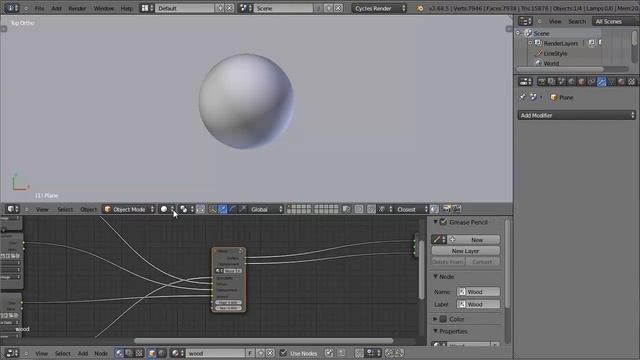The width and height of the screenshot is (640, 360).
Task: Switch to the Scene properties tab
Action: pyautogui.click(x=562, y=82)
